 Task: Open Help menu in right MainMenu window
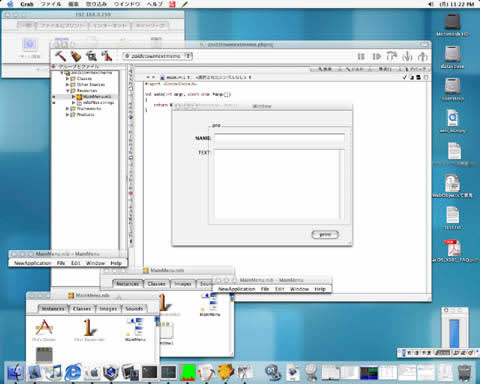click(320, 289)
